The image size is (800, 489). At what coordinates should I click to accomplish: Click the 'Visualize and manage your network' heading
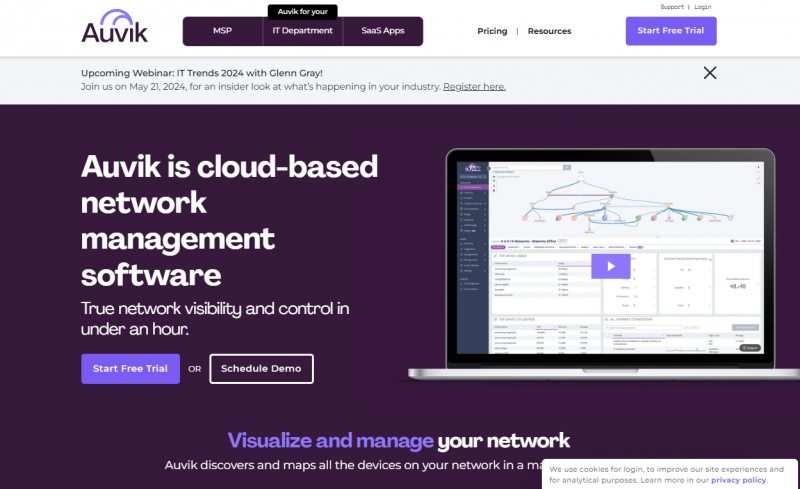point(398,440)
